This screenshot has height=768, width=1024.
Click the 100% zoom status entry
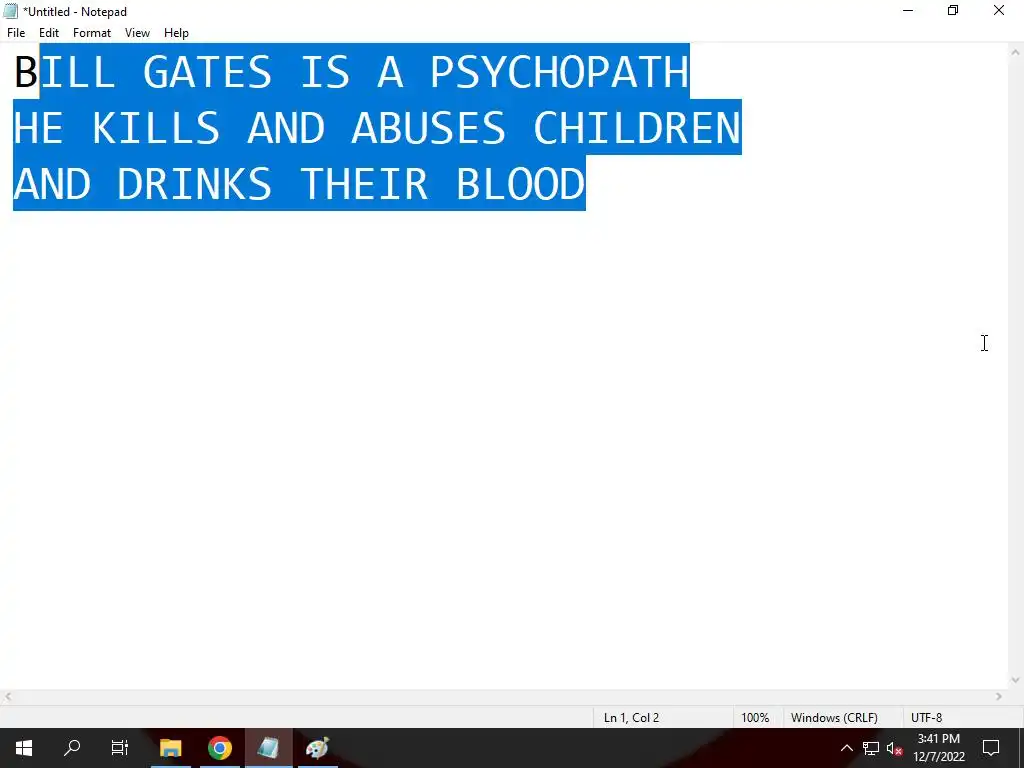click(x=755, y=718)
